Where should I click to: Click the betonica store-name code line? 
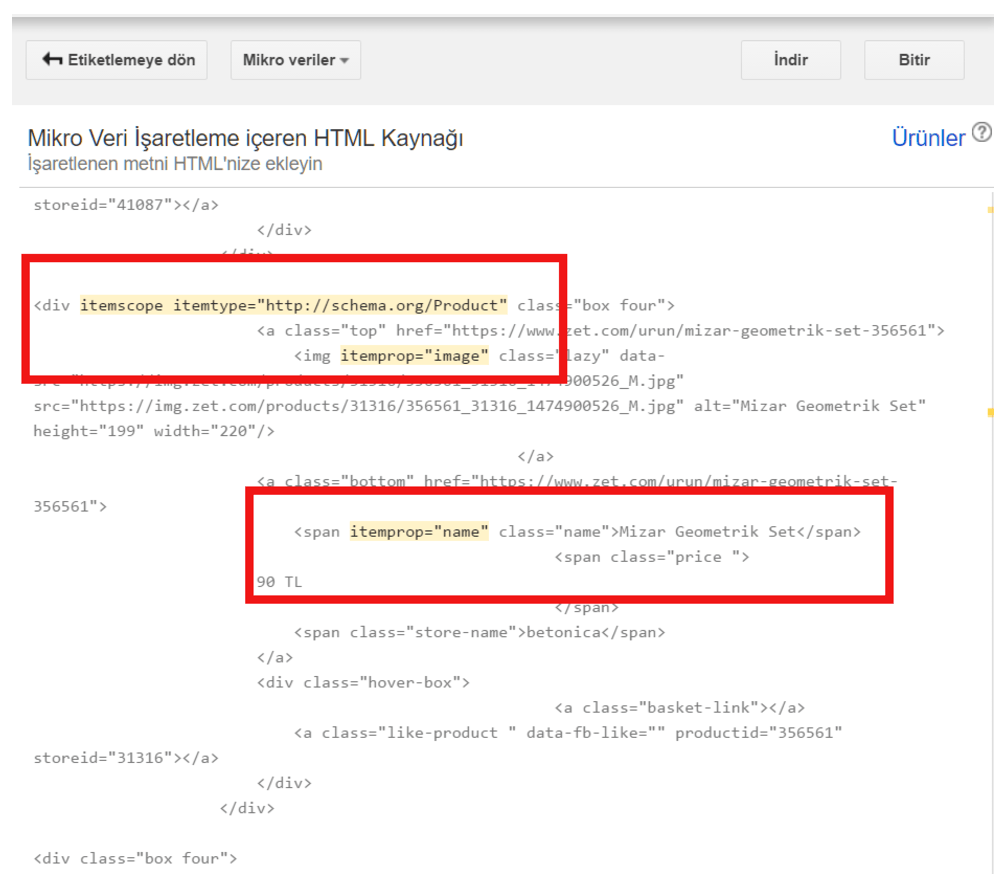[x=479, y=633]
